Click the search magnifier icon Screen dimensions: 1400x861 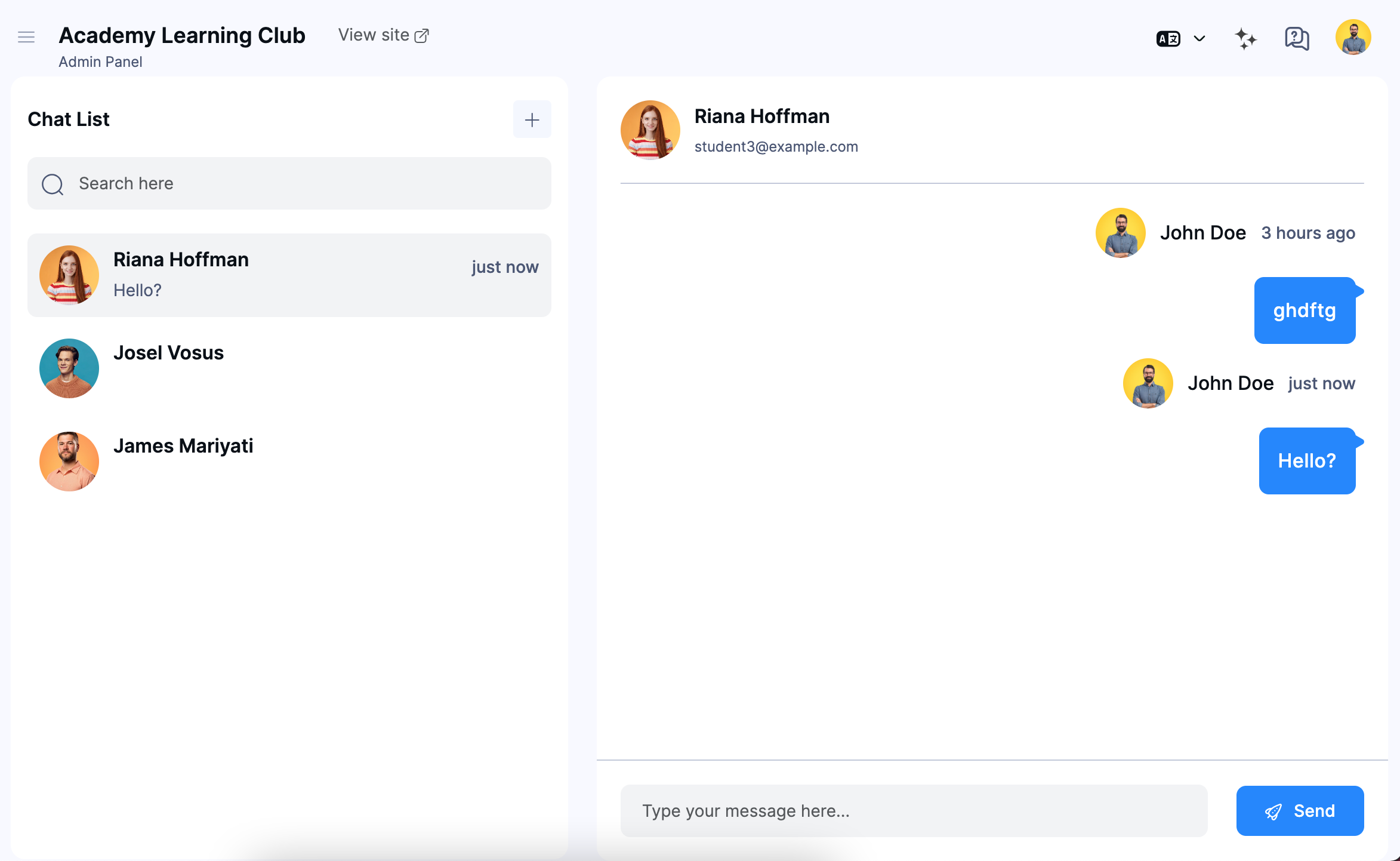point(53,184)
